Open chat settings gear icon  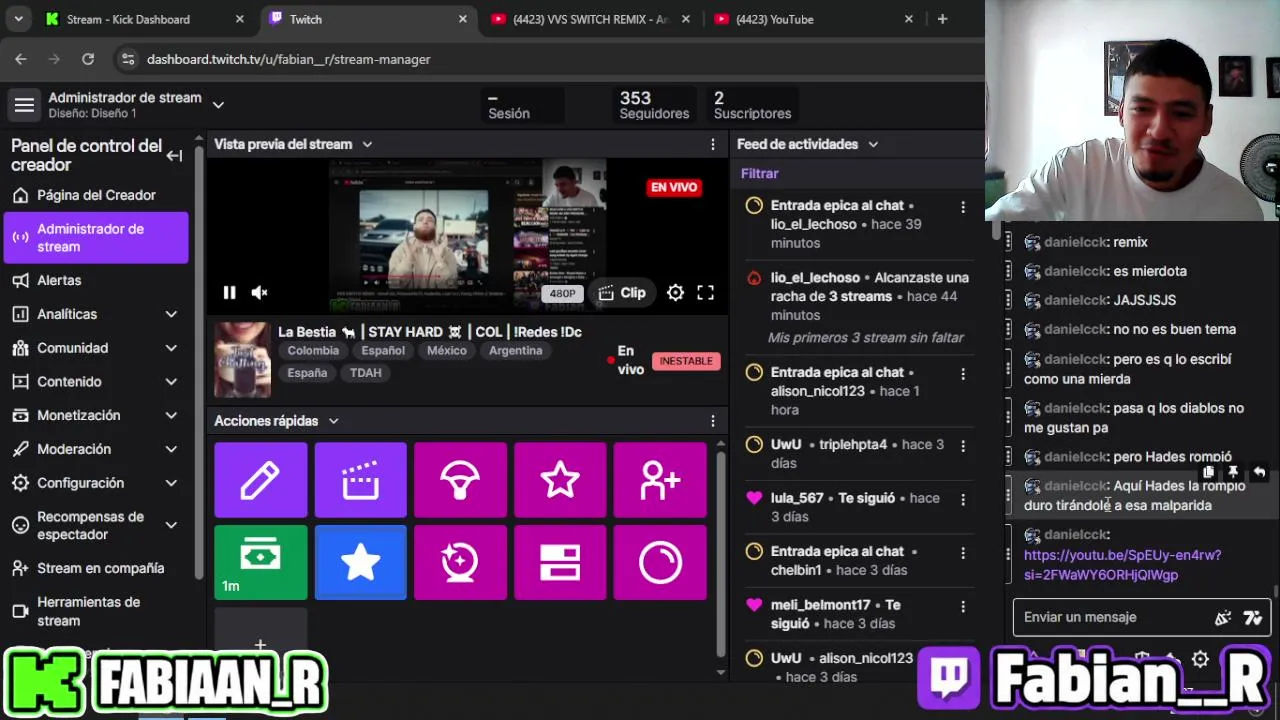pos(1200,659)
